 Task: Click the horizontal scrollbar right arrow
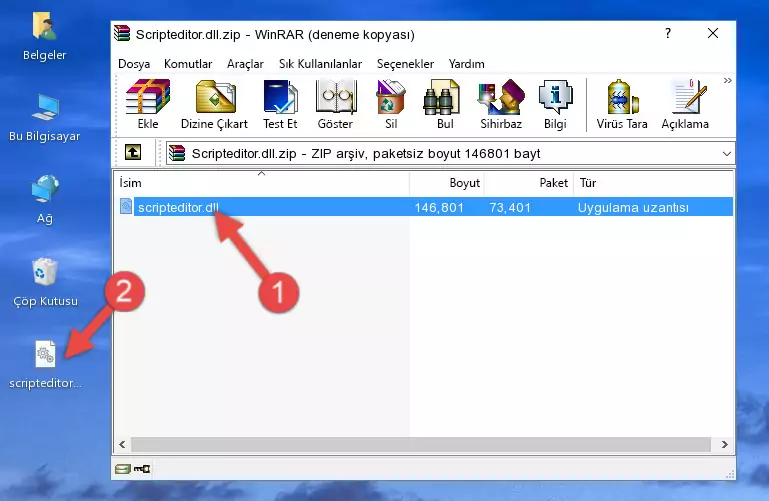point(724,445)
